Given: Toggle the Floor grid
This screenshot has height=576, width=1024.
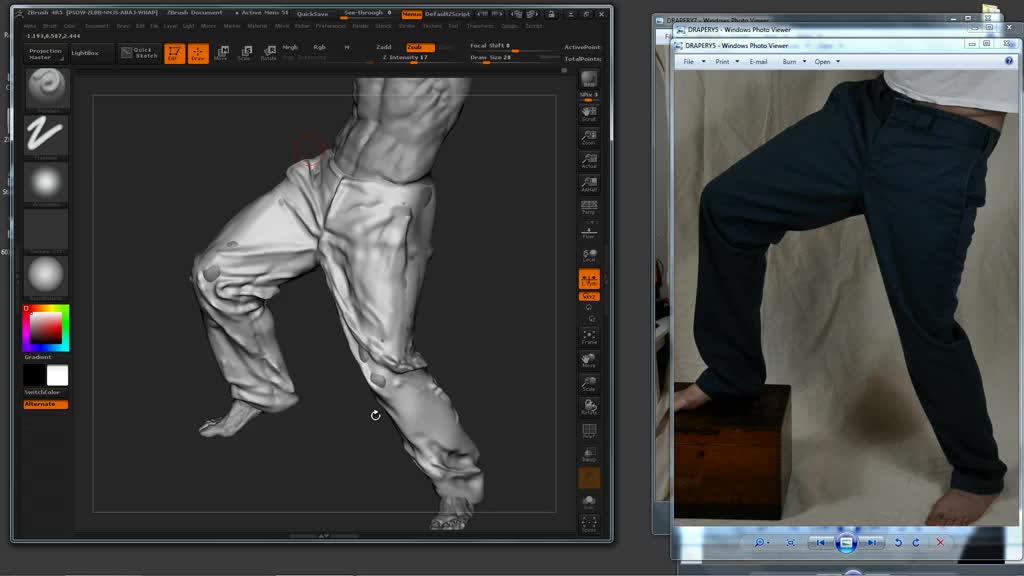Looking at the screenshot, I should click(x=589, y=231).
